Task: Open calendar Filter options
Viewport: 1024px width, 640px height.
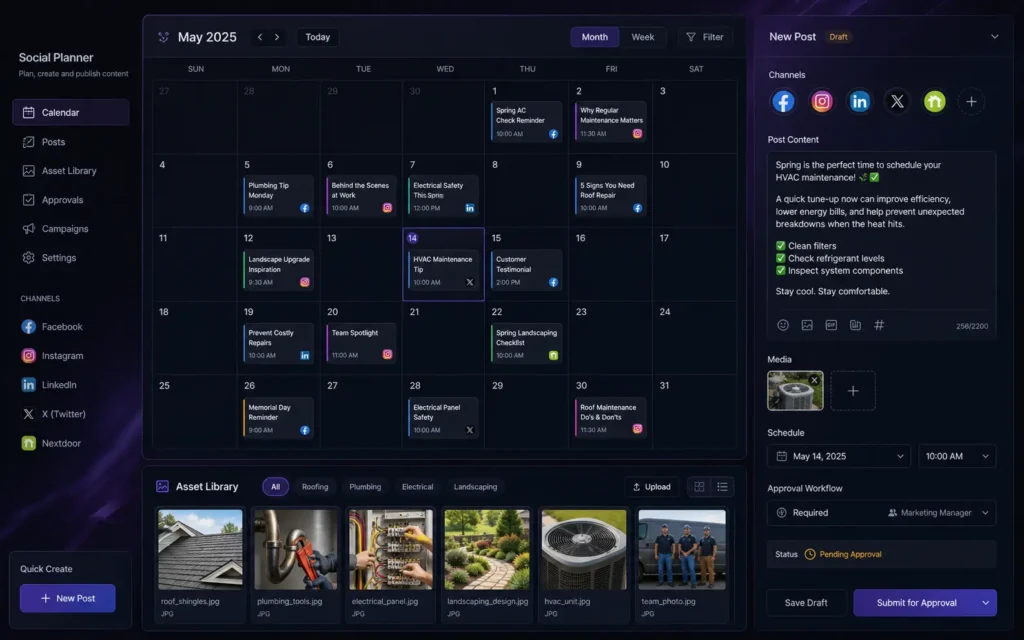Action: pyautogui.click(x=705, y=37)
